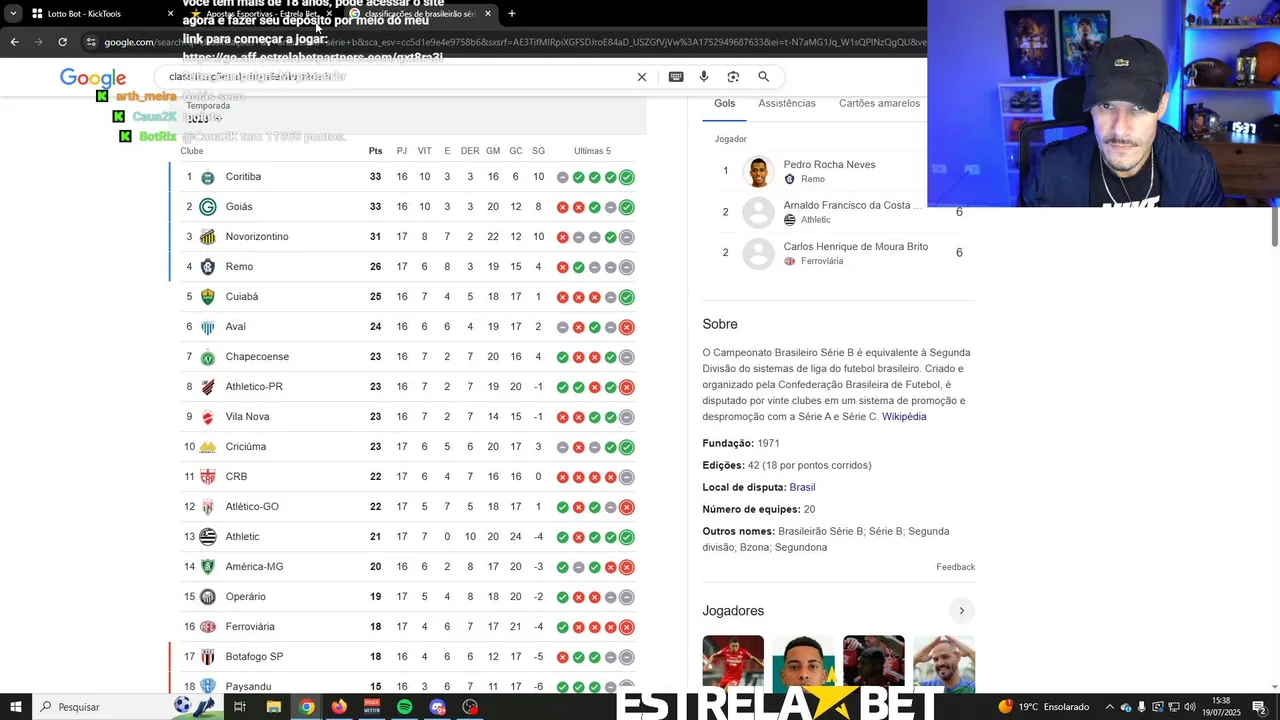Select Chapecoense in the standings table

click(257, 357)
